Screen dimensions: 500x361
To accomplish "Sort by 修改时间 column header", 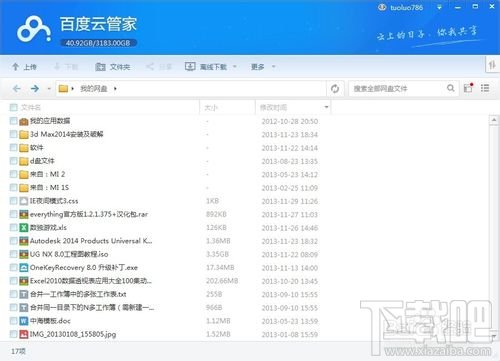I will 273,107.
